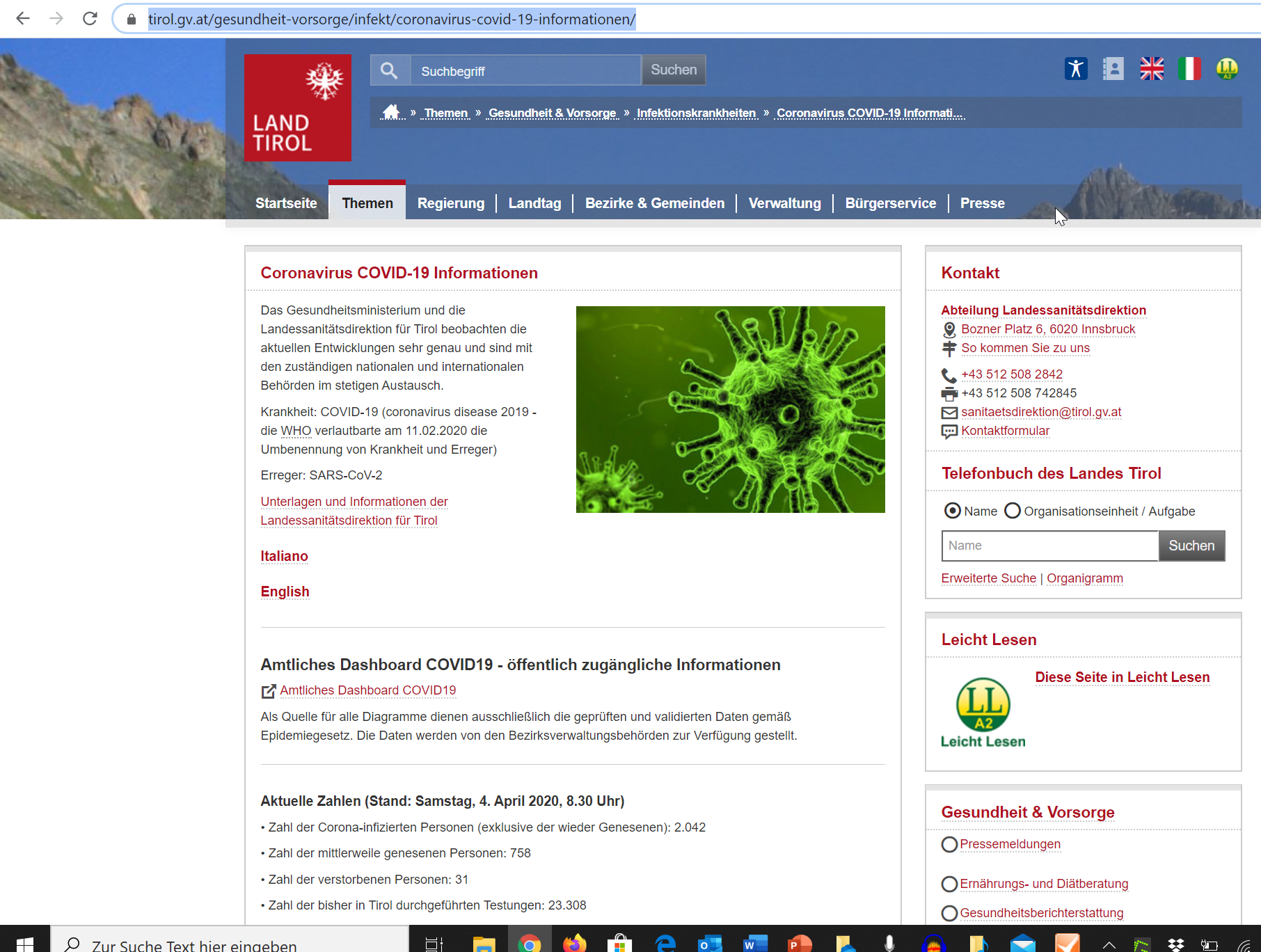This screenshot has width=1261, height=952.
Task: Click the envelope icon beside sanitaetsdirektion email
Action: (x=949, y=413)
